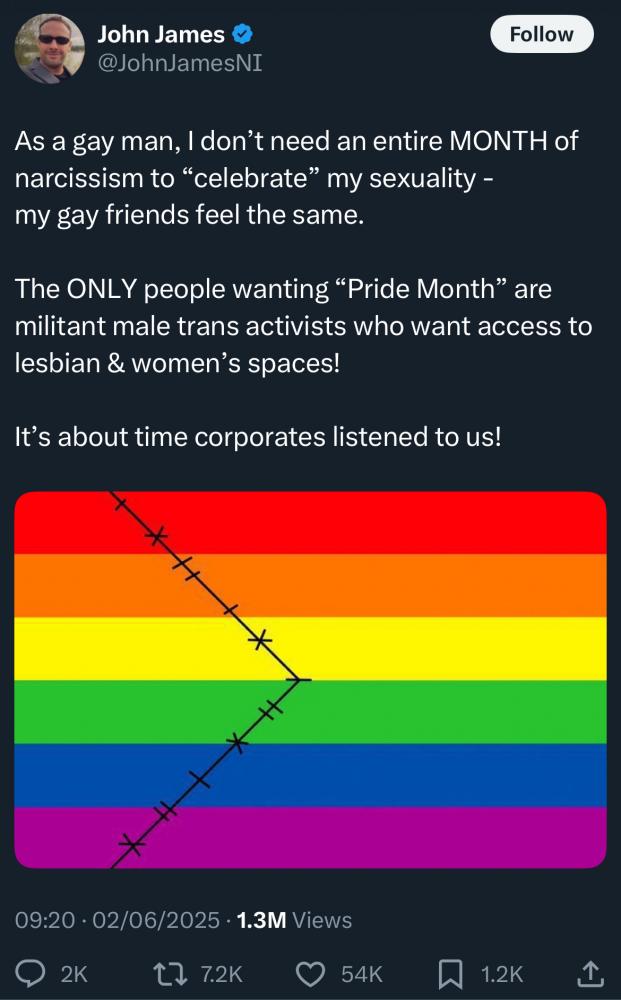This screenshot has height=1000, width=621.
Task: Open the @JohnJamesNI handle link
Action: [x=180, y=63]
